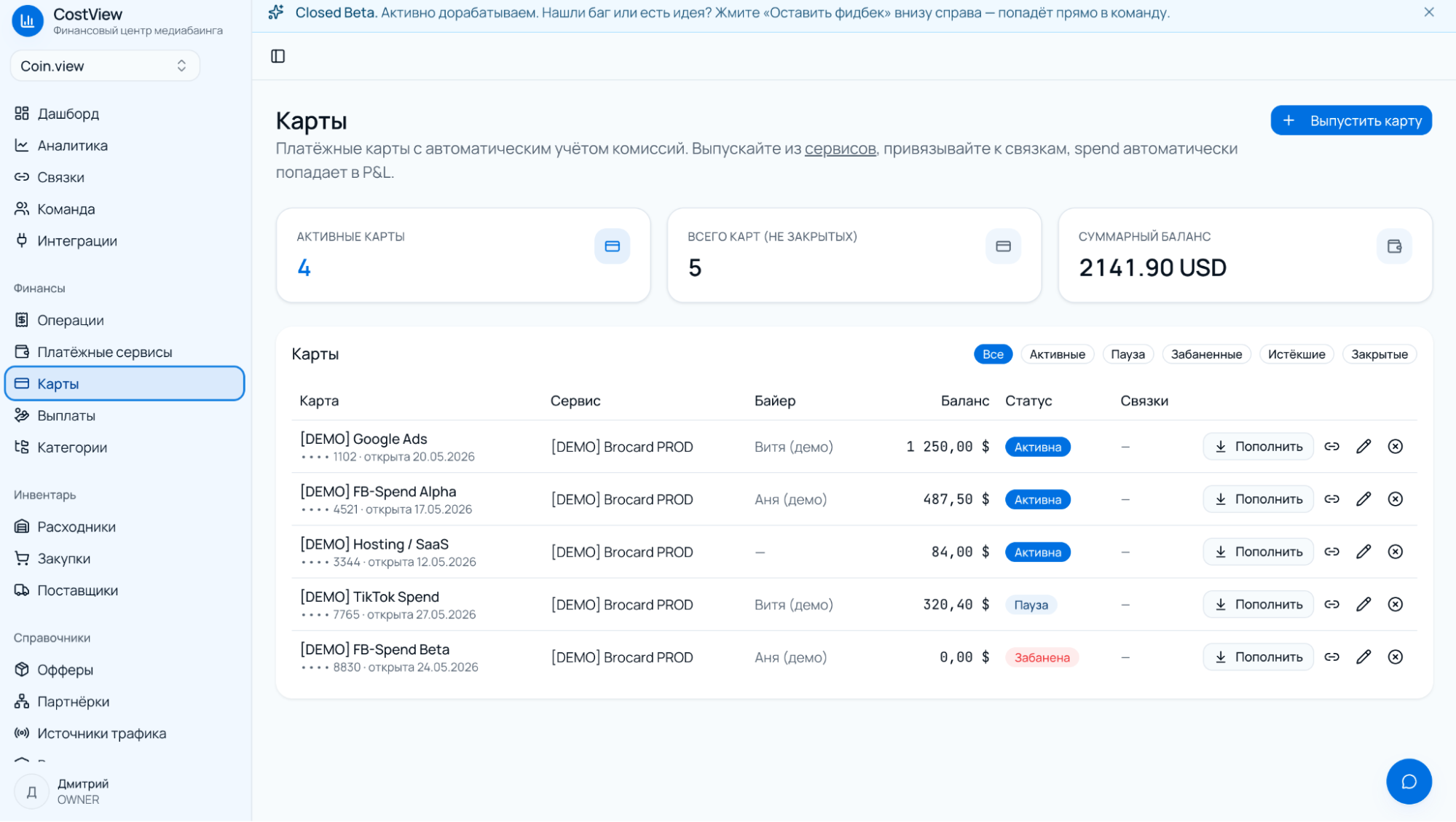Click the Забанена status badge

click(1042, 657)
